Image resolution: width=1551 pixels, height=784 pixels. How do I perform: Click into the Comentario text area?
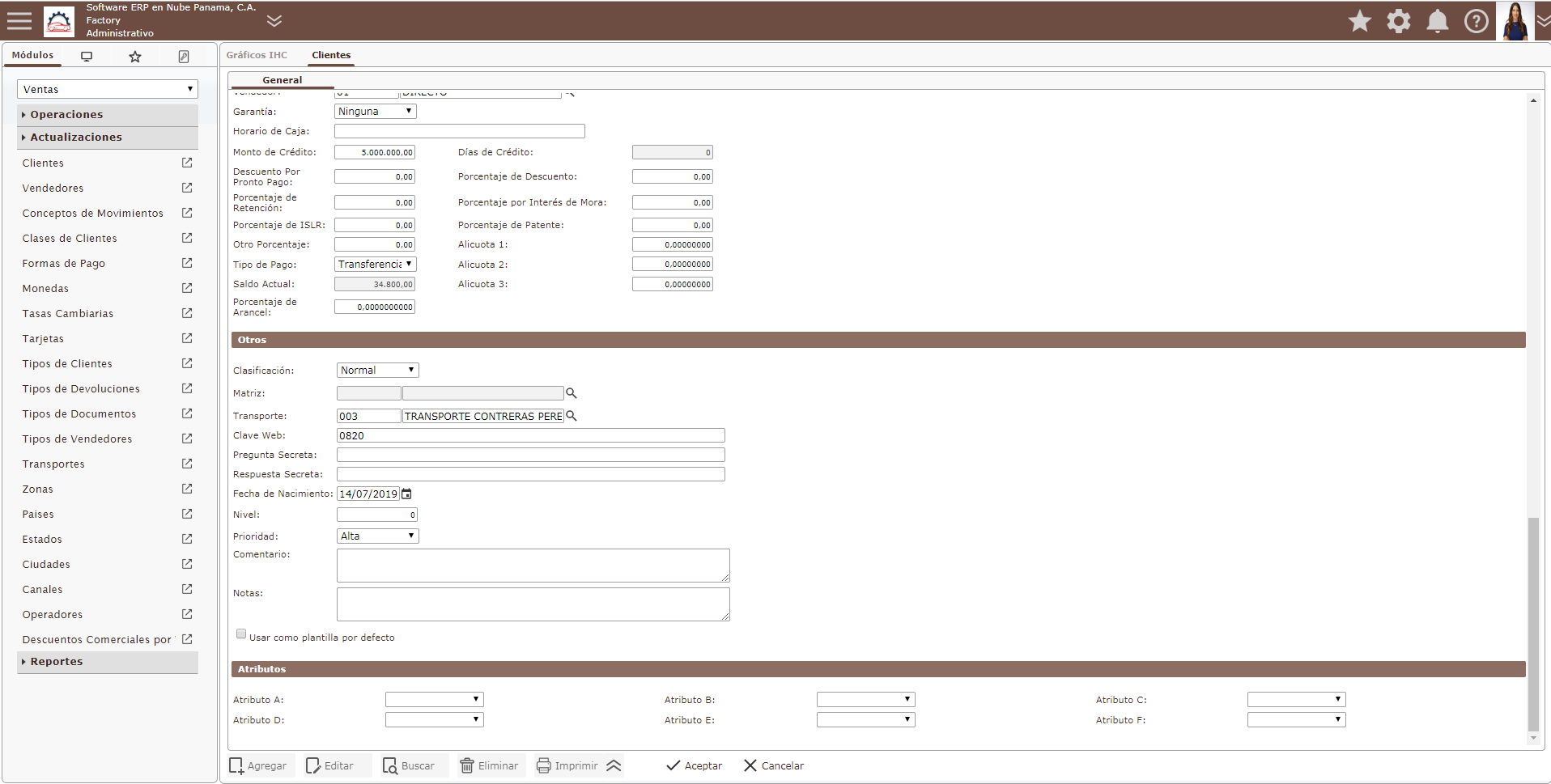(x=533, y=565)
